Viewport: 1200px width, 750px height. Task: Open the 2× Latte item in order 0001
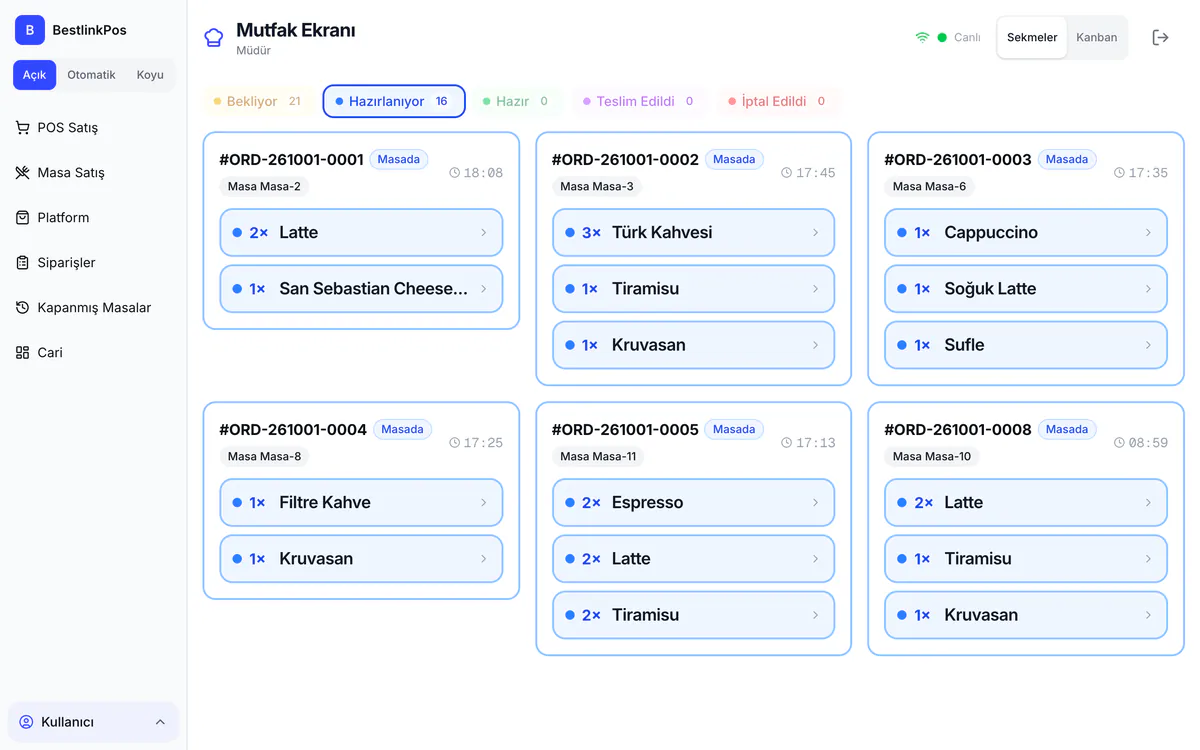[361, 233]
